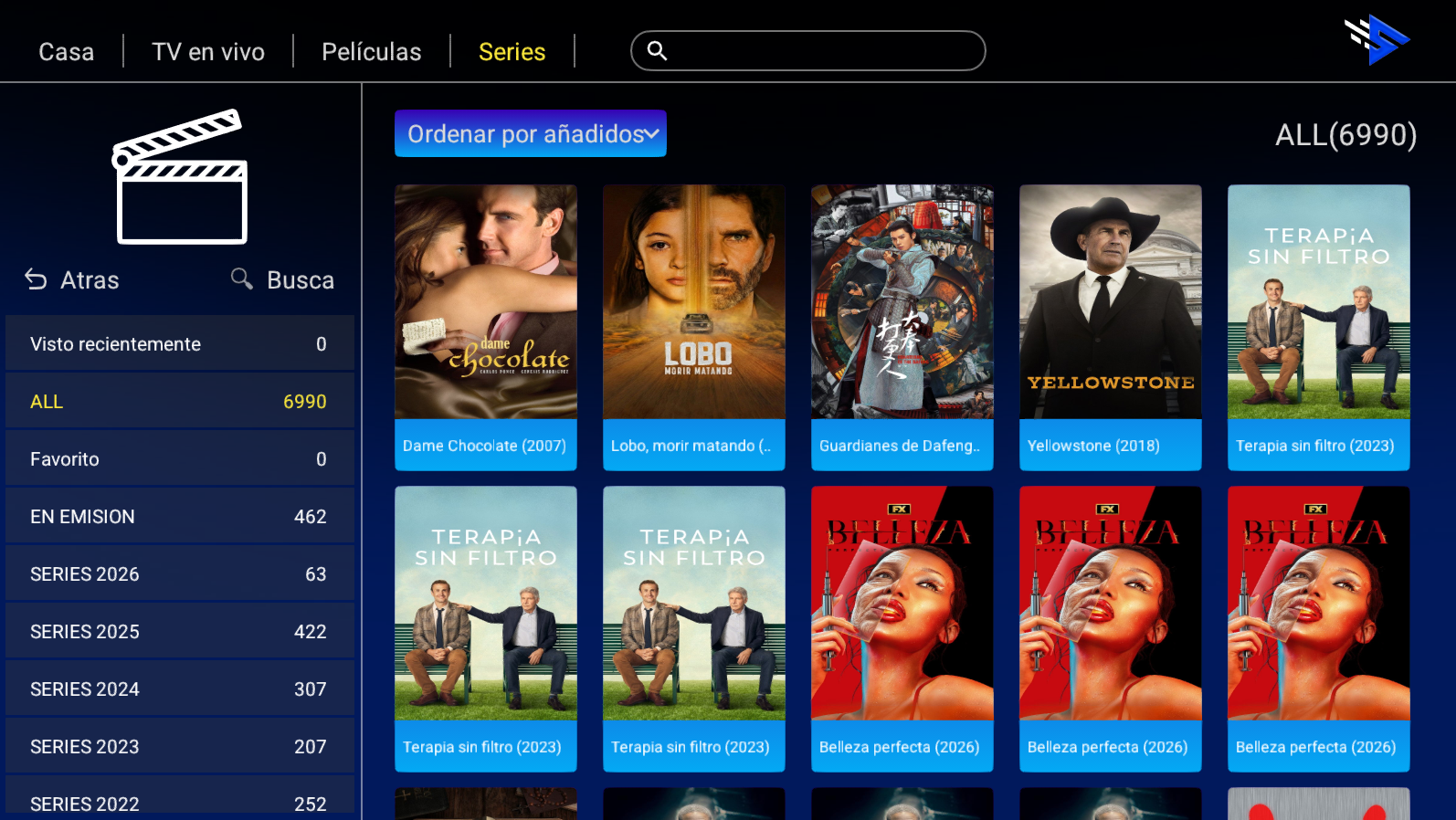Click the app logo in top right

1377,40
